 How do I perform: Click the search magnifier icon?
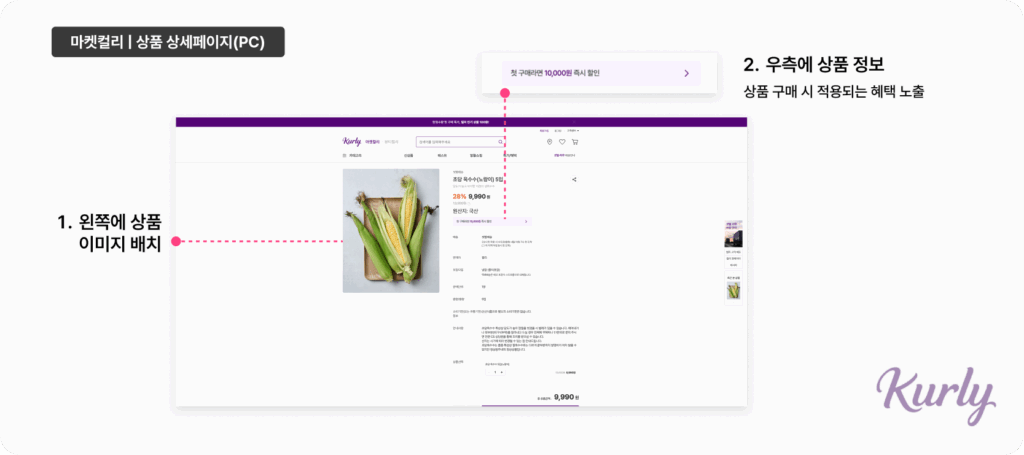(x=500, y=142)
